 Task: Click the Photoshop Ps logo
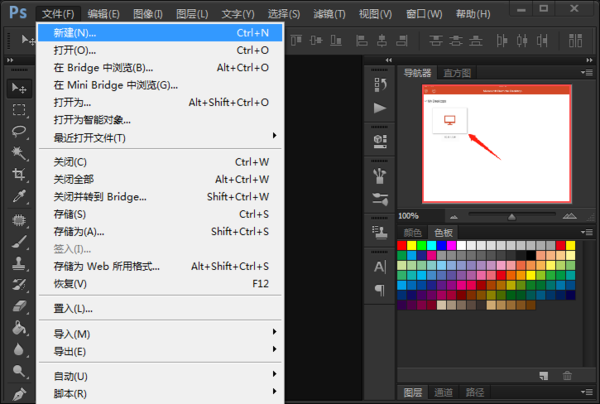coord(18,13)
